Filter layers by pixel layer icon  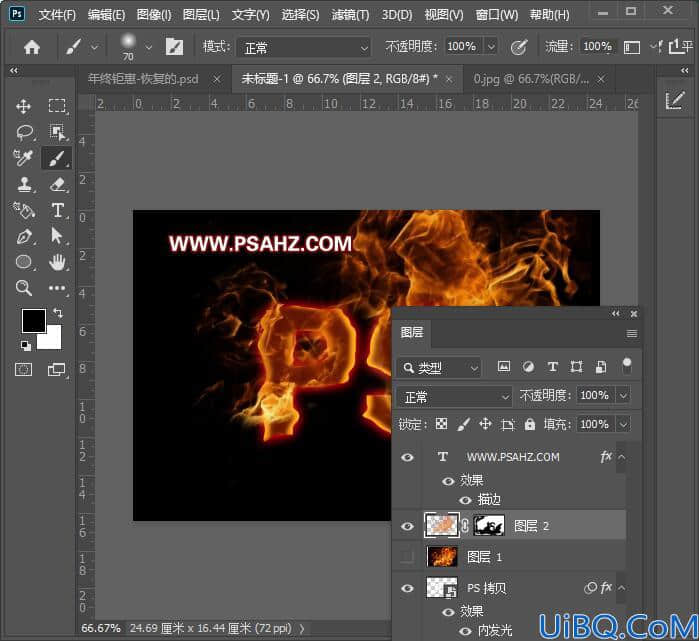click(504, 366)
